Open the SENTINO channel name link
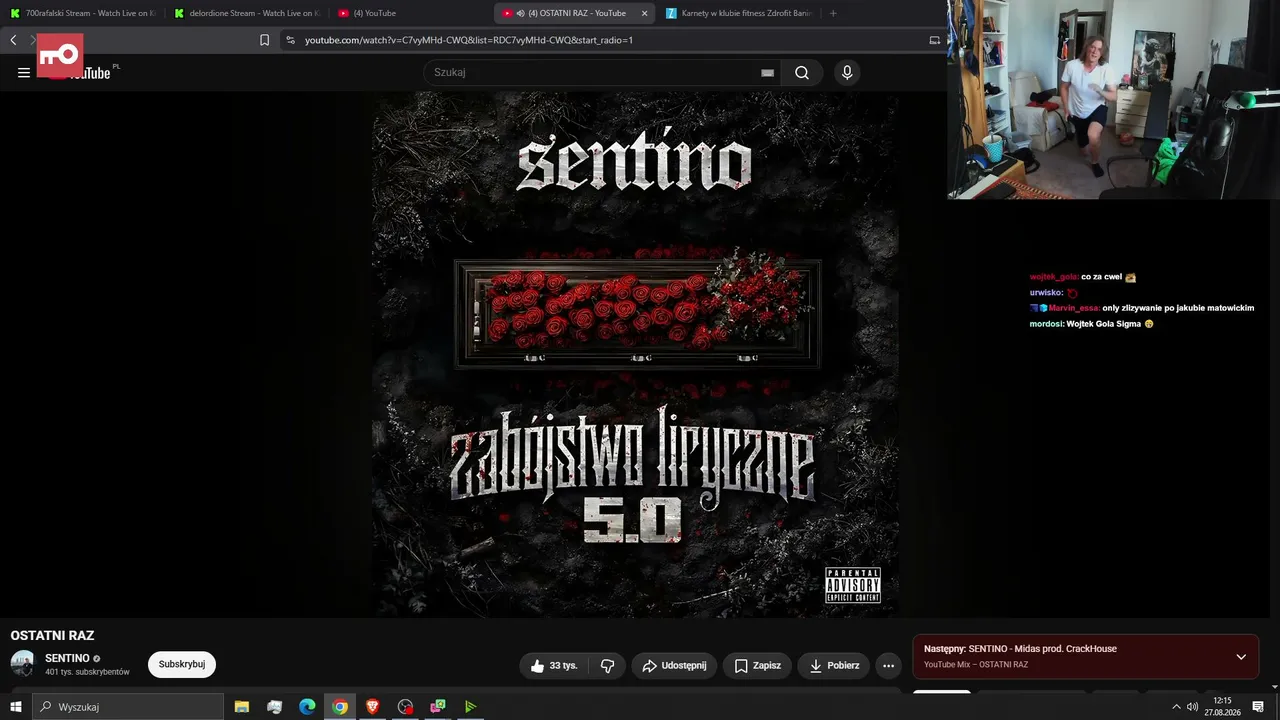Image resolution: width=1280 pixels, height=720 pixels. click(x=67, y=658)
